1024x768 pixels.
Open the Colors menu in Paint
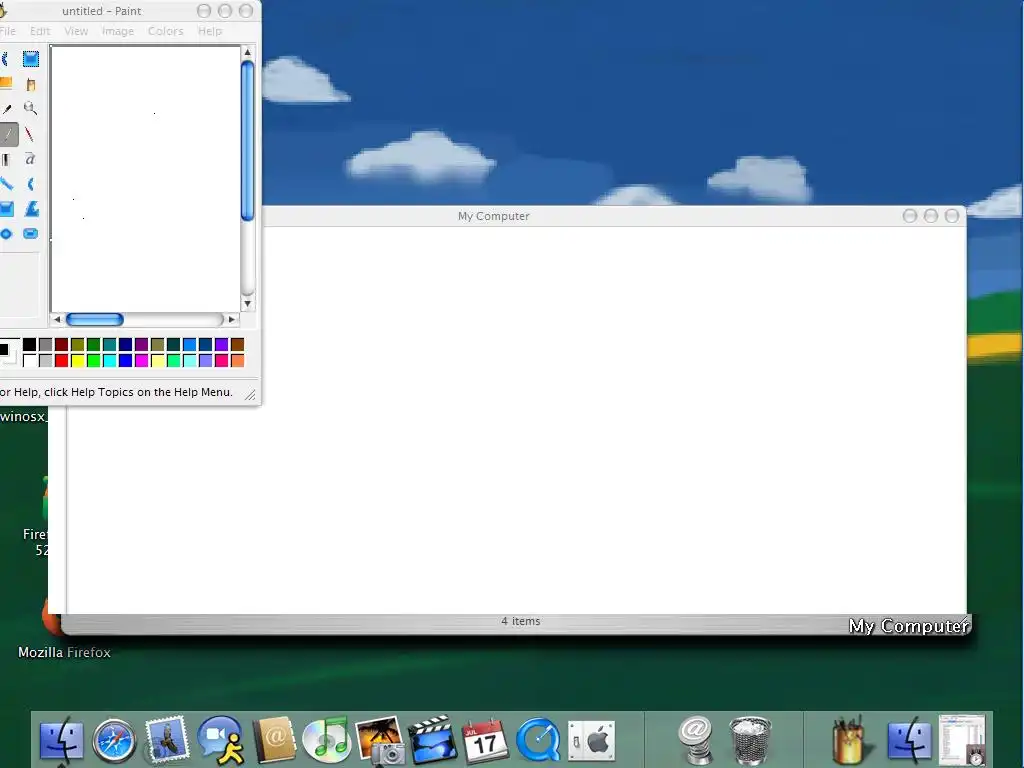click(x=165, y=31)
